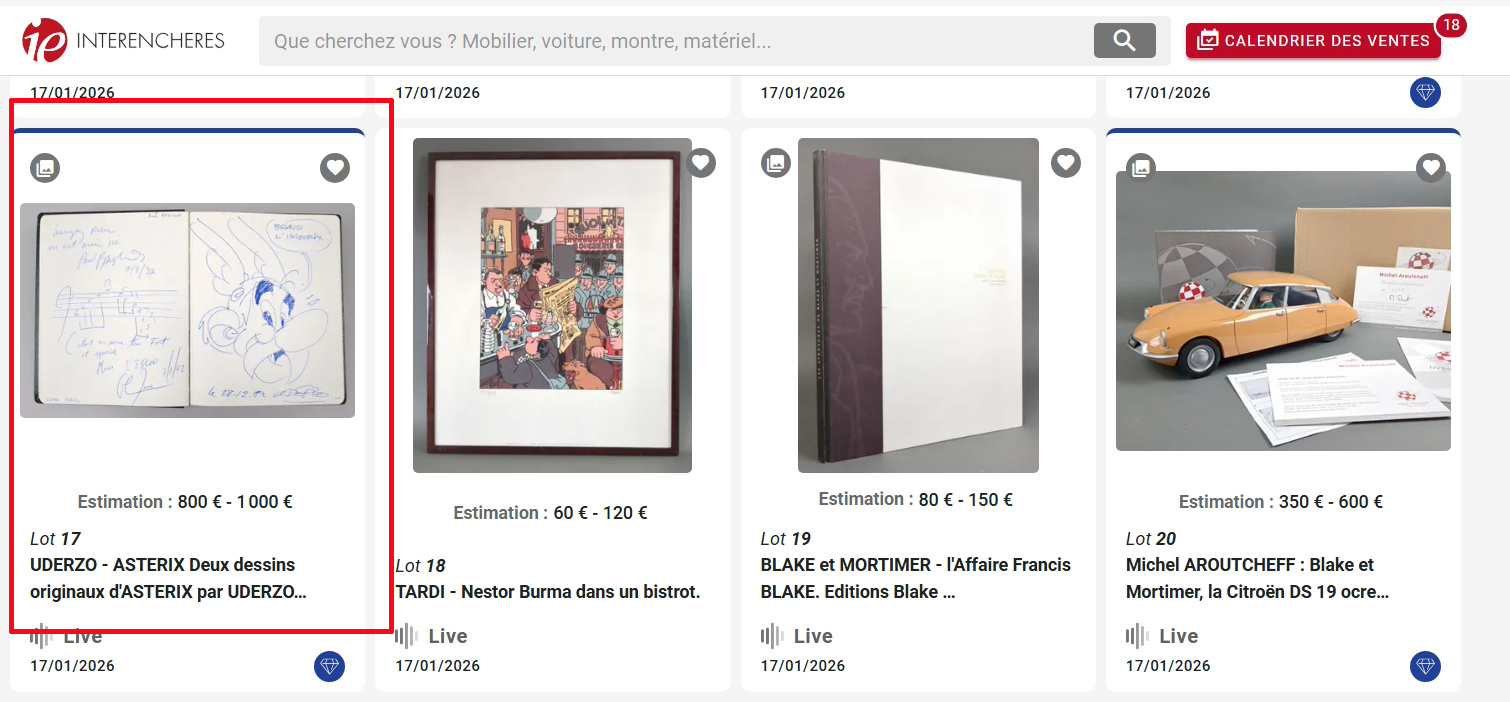The image size is (1510, 702).
Task: Click the diamond badge on Lot 17 card
Action: click(329, 666)
